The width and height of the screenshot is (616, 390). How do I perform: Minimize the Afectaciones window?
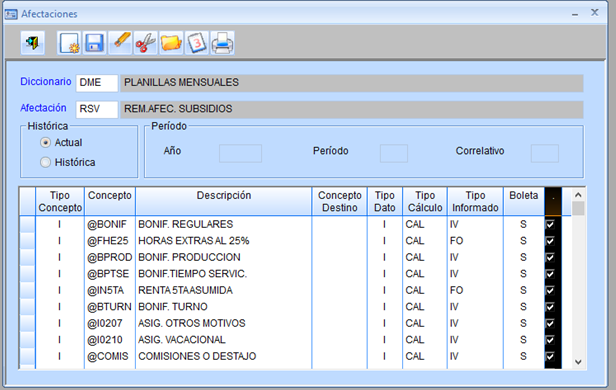(x=575, y=14)
